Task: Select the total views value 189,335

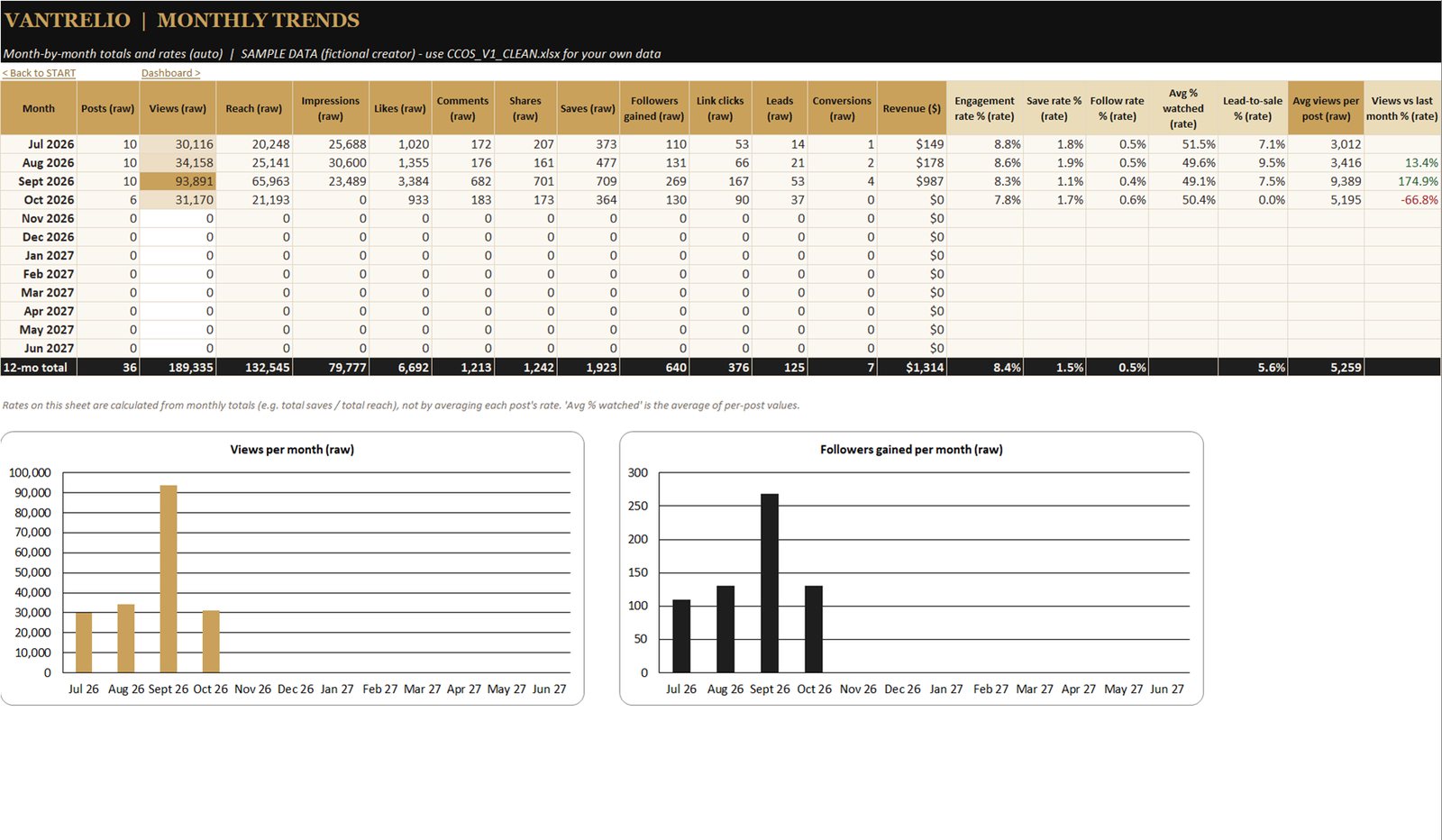Action: tap(178, 368)
